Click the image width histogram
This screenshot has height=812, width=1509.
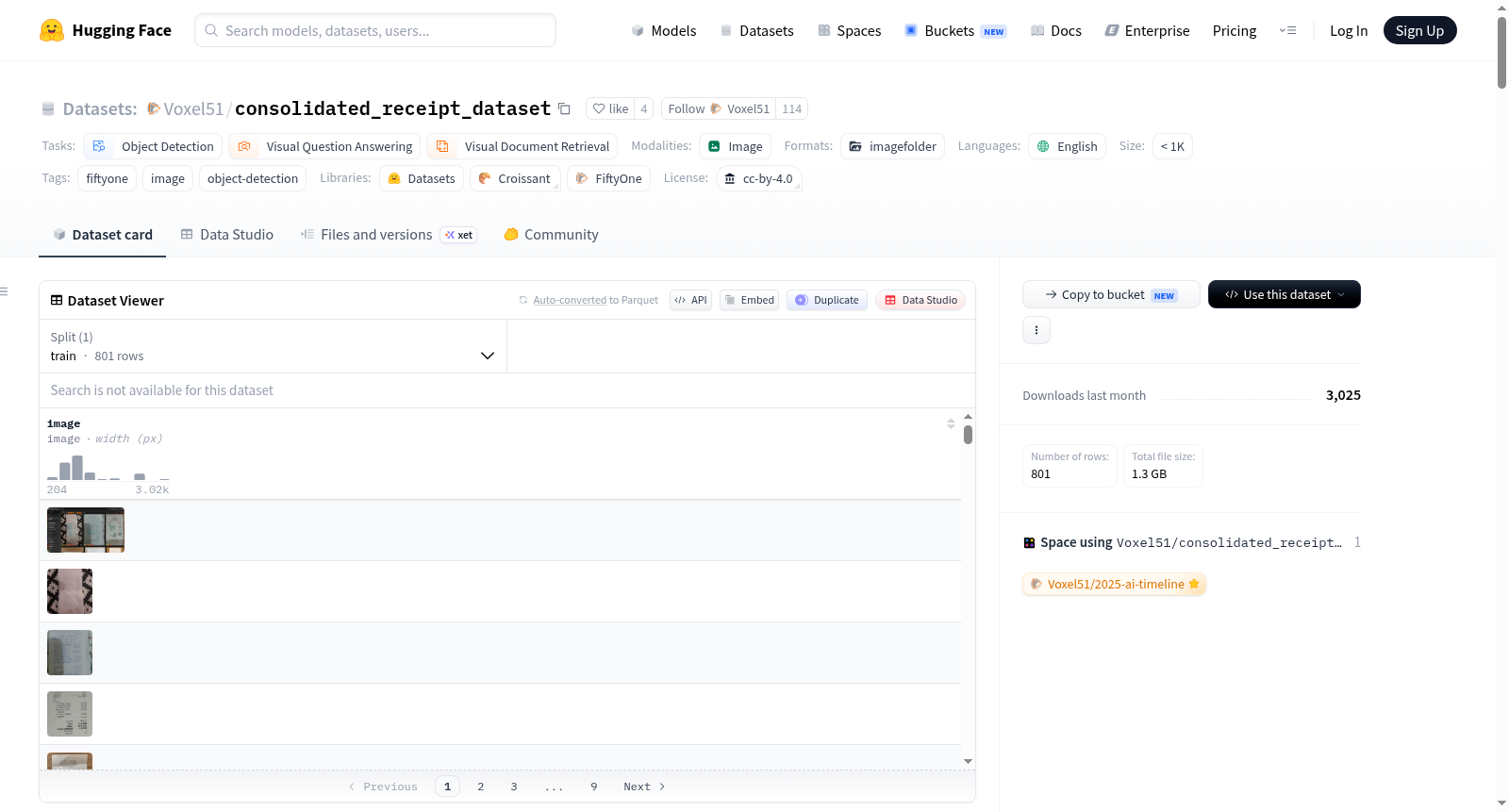click(108, 469)
